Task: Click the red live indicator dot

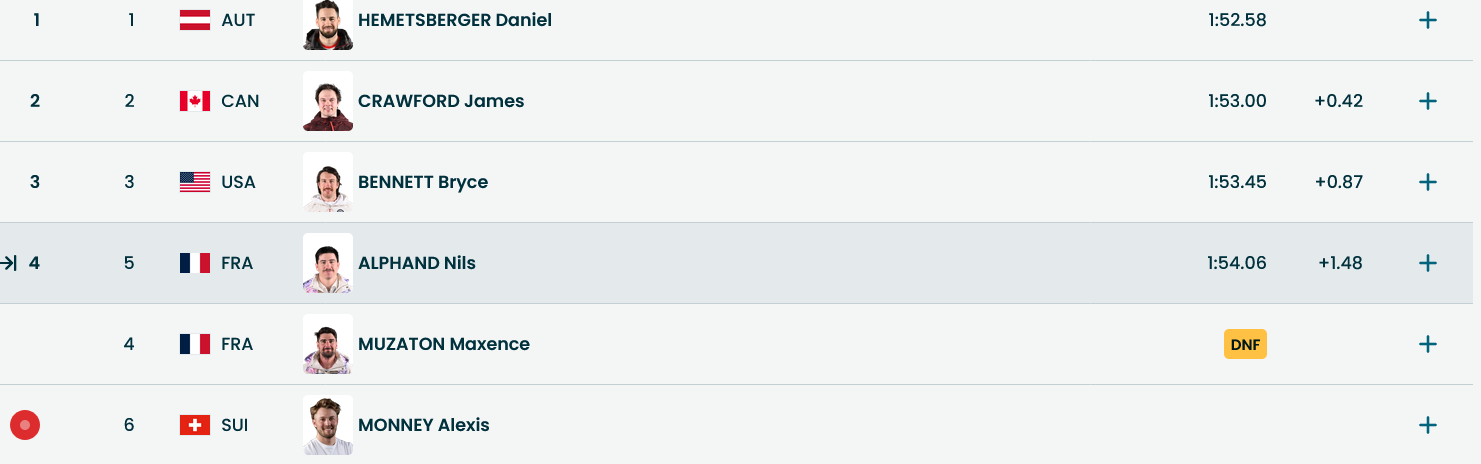Action: click(x=25, y=425)
